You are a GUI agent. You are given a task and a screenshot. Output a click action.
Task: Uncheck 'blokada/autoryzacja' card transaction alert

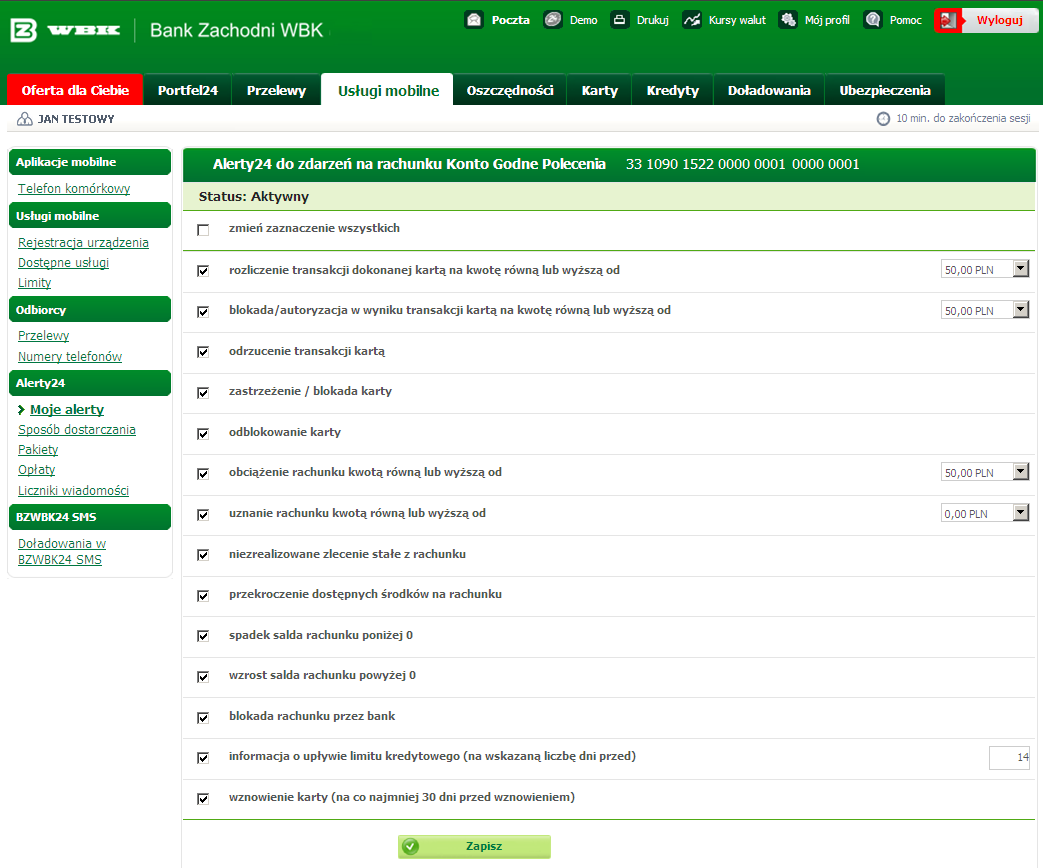click(x=203, y=311)
